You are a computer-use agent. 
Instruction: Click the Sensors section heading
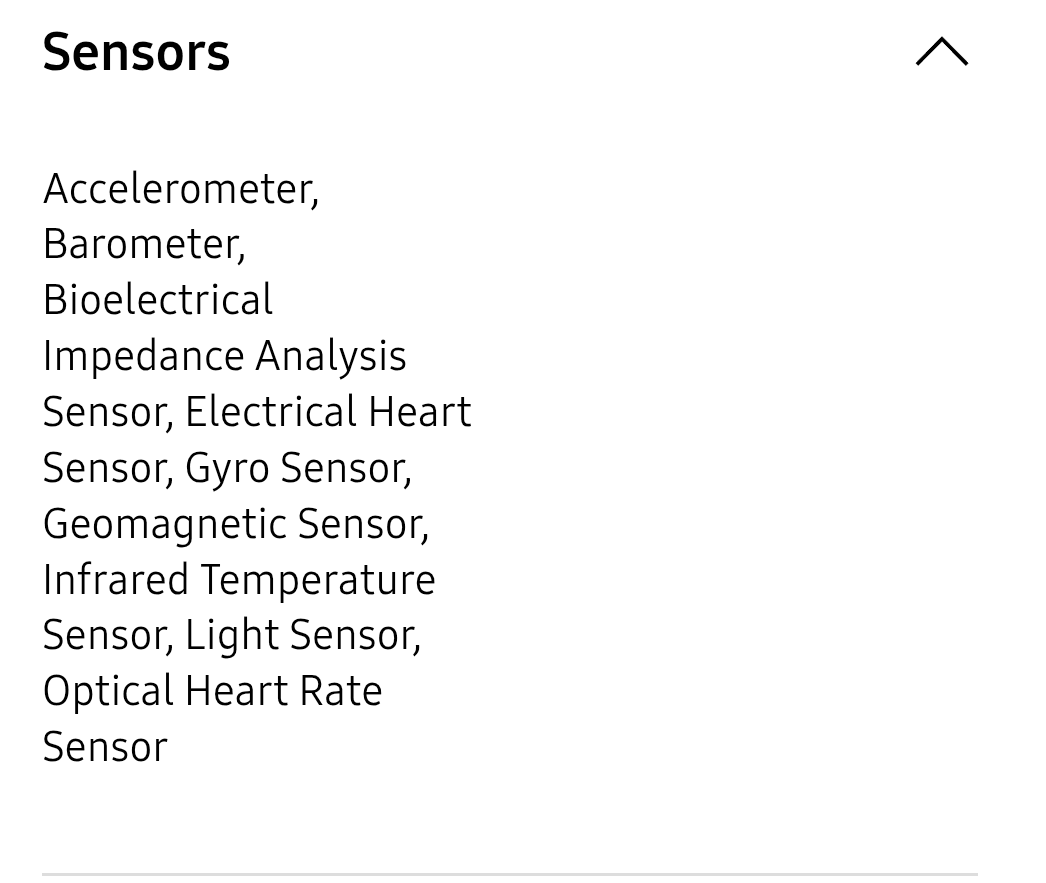pos(136,52)
